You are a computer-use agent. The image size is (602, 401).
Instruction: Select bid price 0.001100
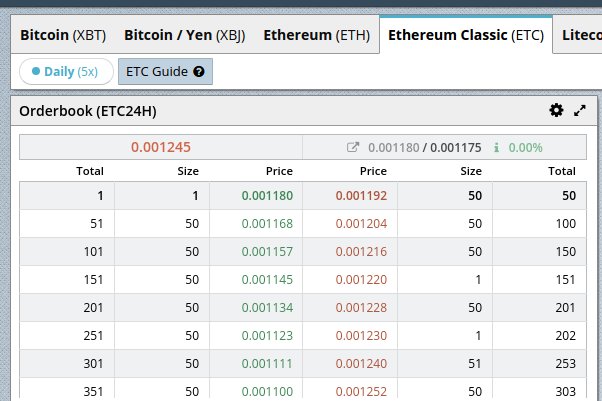[x=267, y=392]
